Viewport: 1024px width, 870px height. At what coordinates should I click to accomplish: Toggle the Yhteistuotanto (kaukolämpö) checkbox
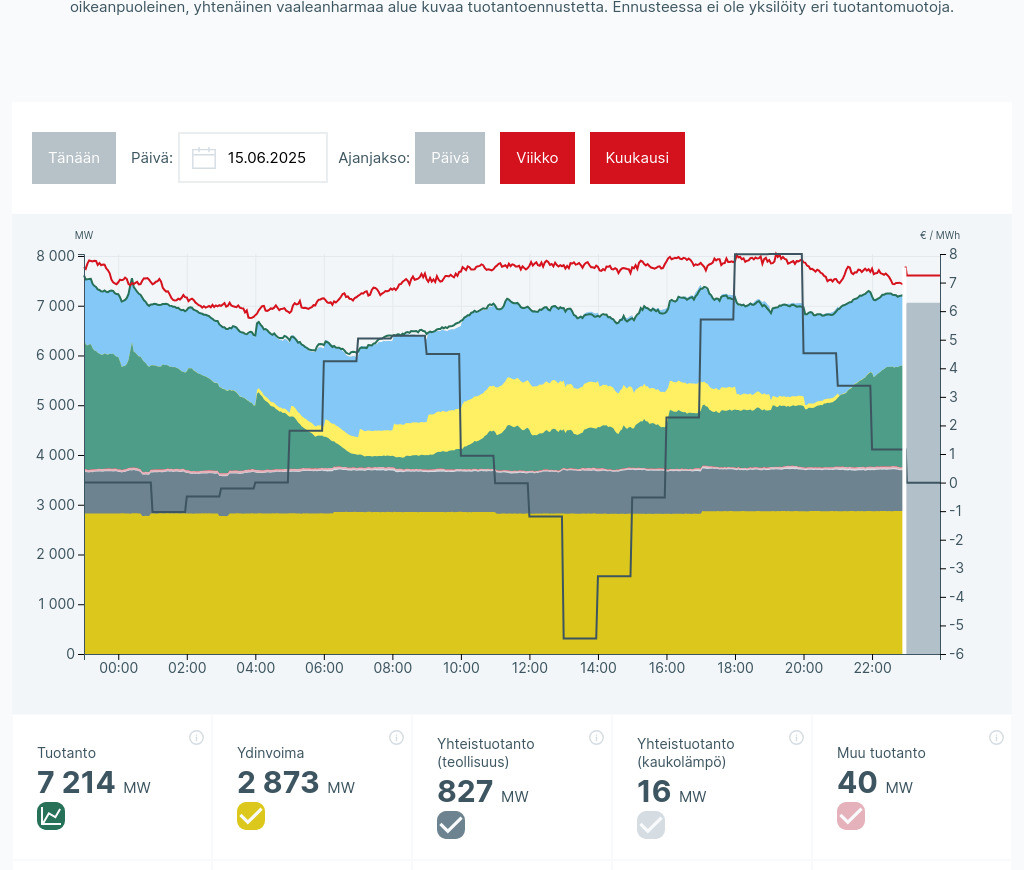651,825
